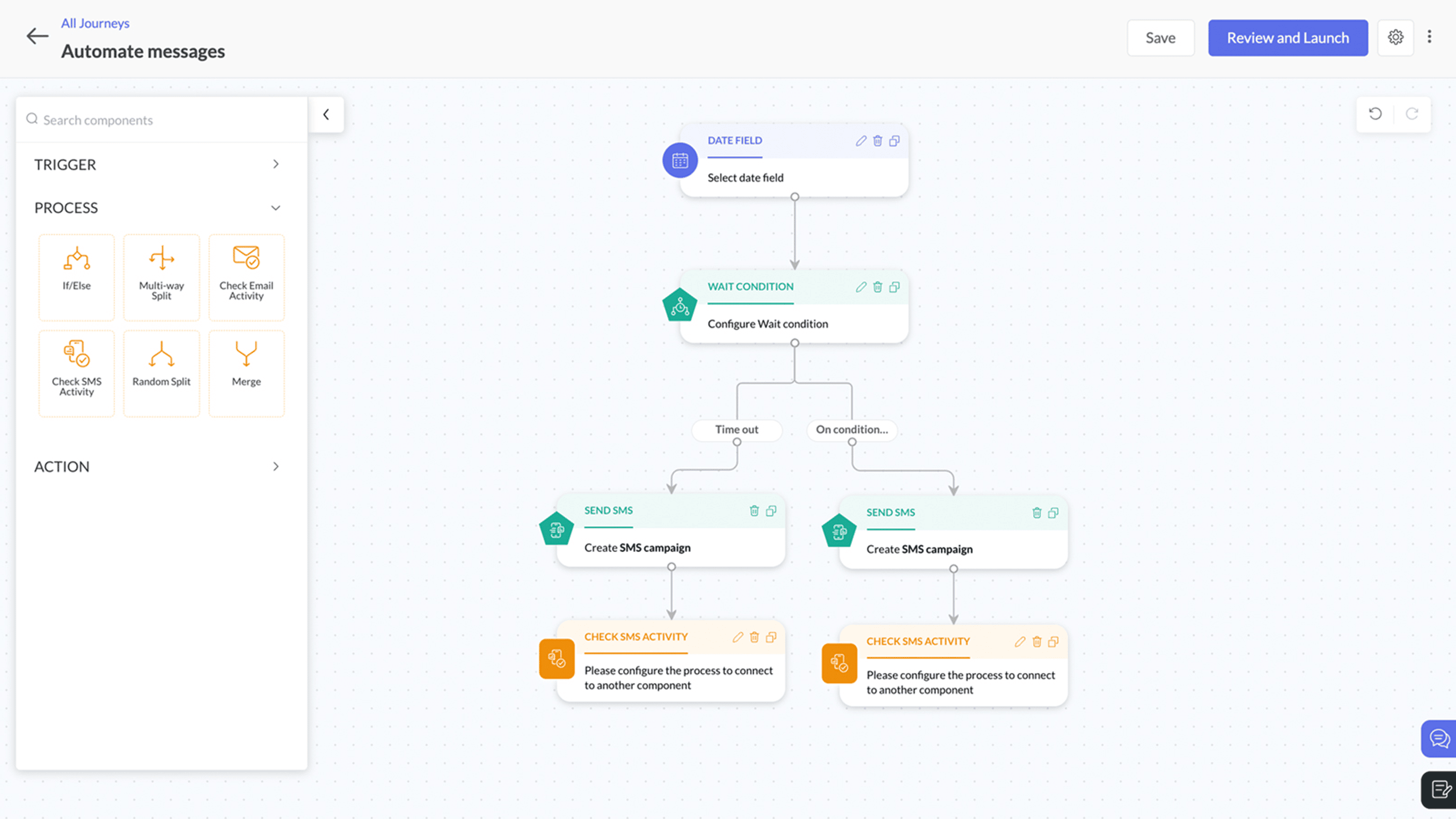This screenshot has width=1456, height=819.
Task: Open journey settings gear
Action: click(x=1395, y=38)
